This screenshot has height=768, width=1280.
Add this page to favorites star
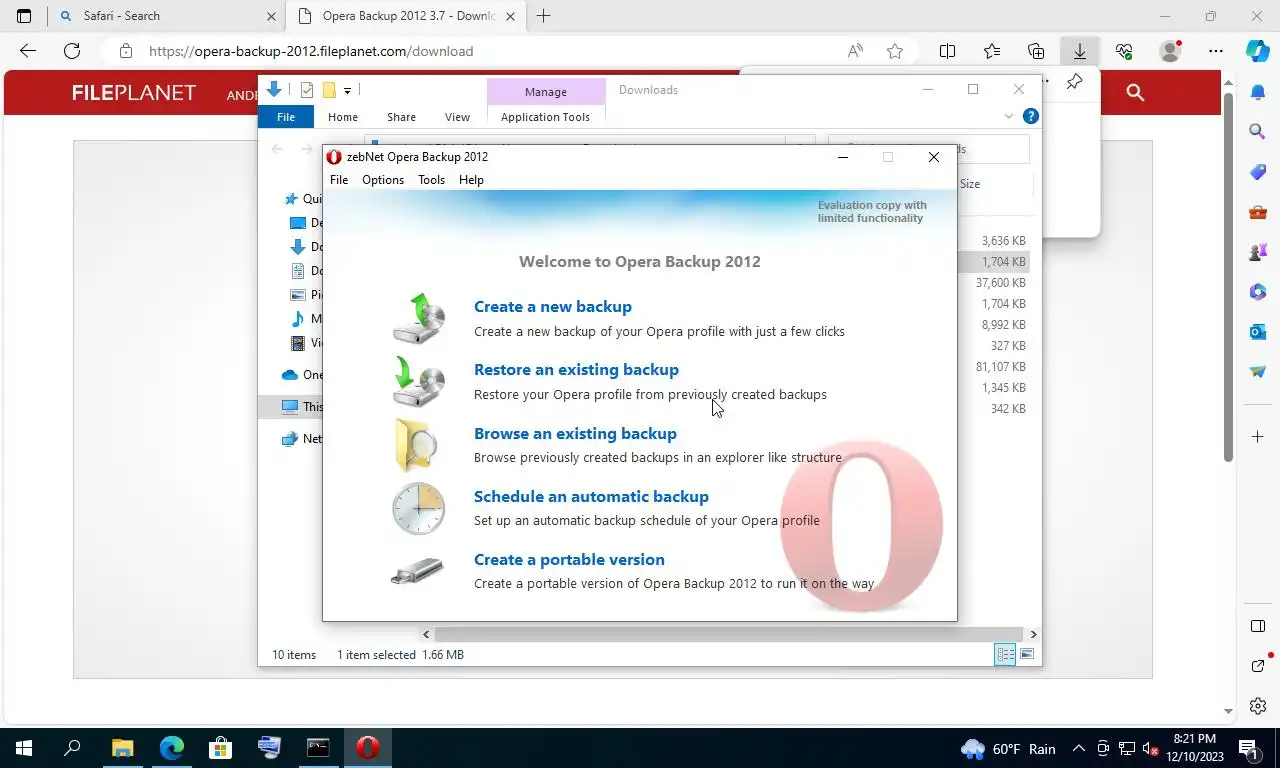(895, 51)
